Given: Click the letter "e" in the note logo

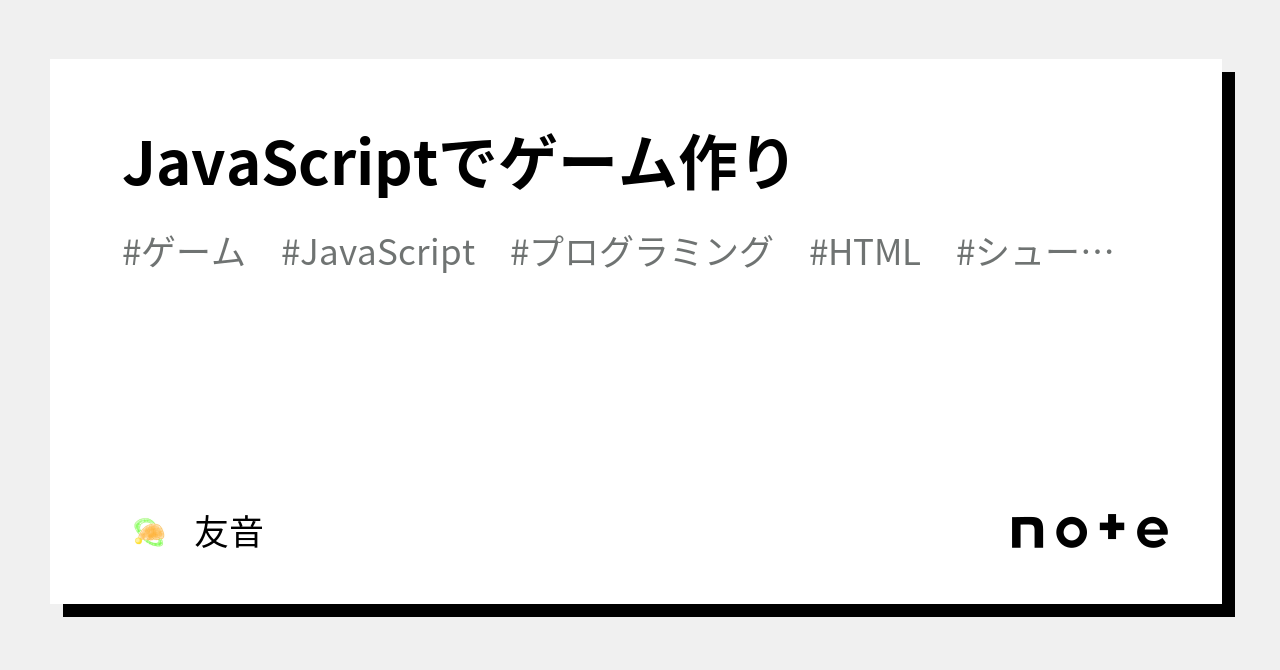Looking at the screenshot, I should point(1153,532).
